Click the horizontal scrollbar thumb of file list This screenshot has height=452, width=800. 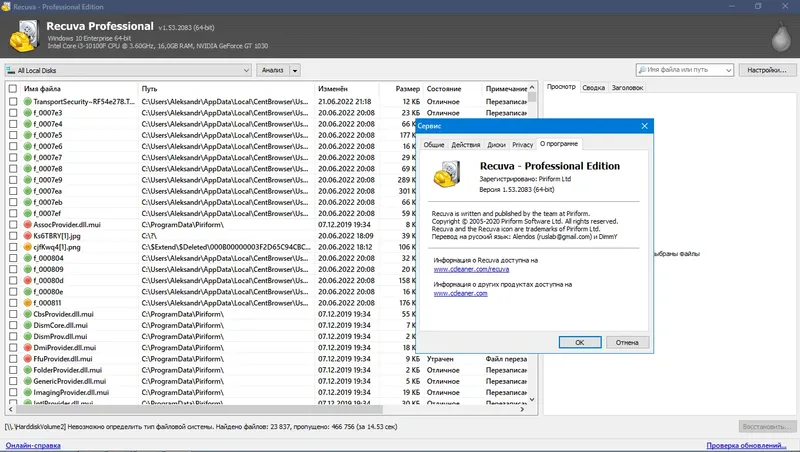coord(199,409)
